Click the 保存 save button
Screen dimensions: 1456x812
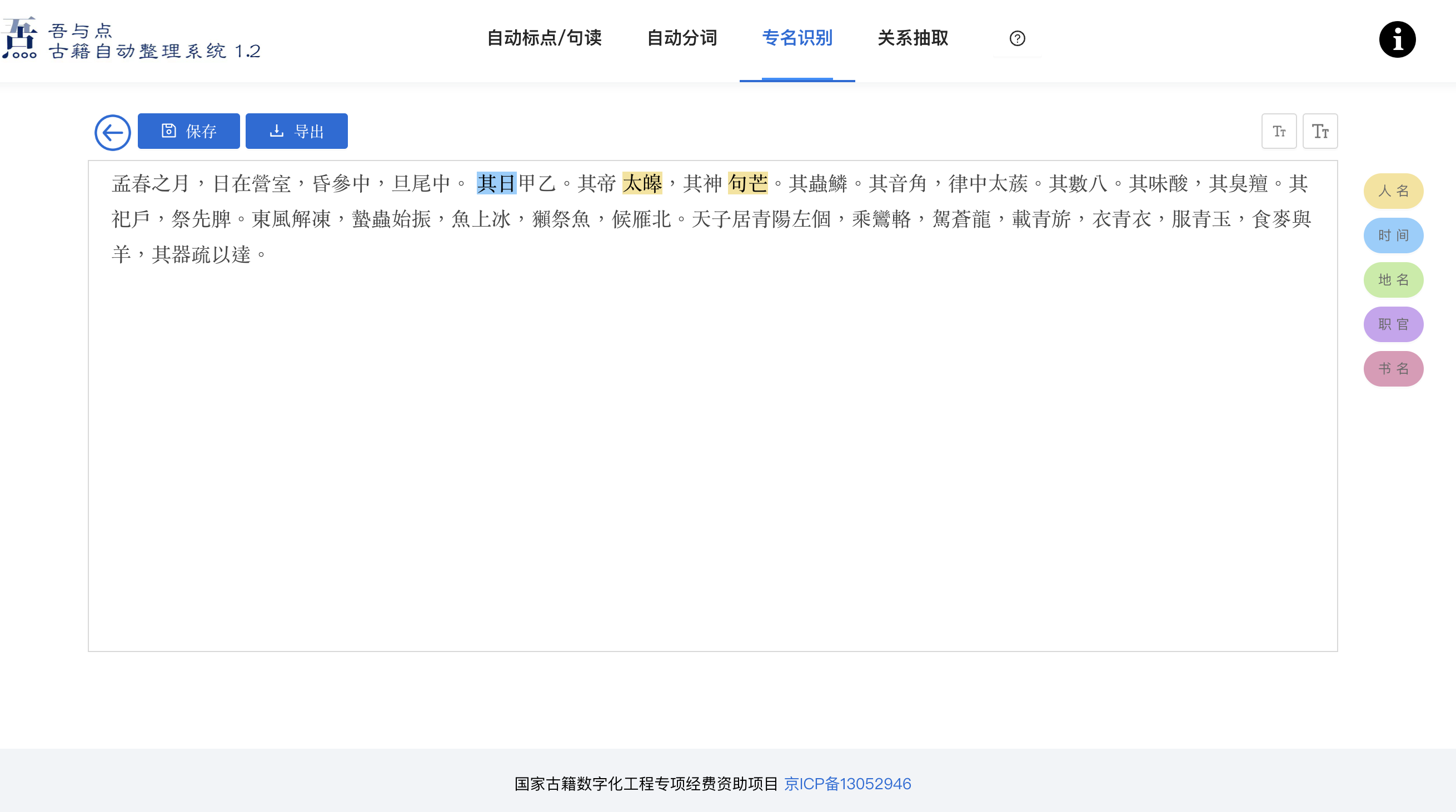point(188,131)
